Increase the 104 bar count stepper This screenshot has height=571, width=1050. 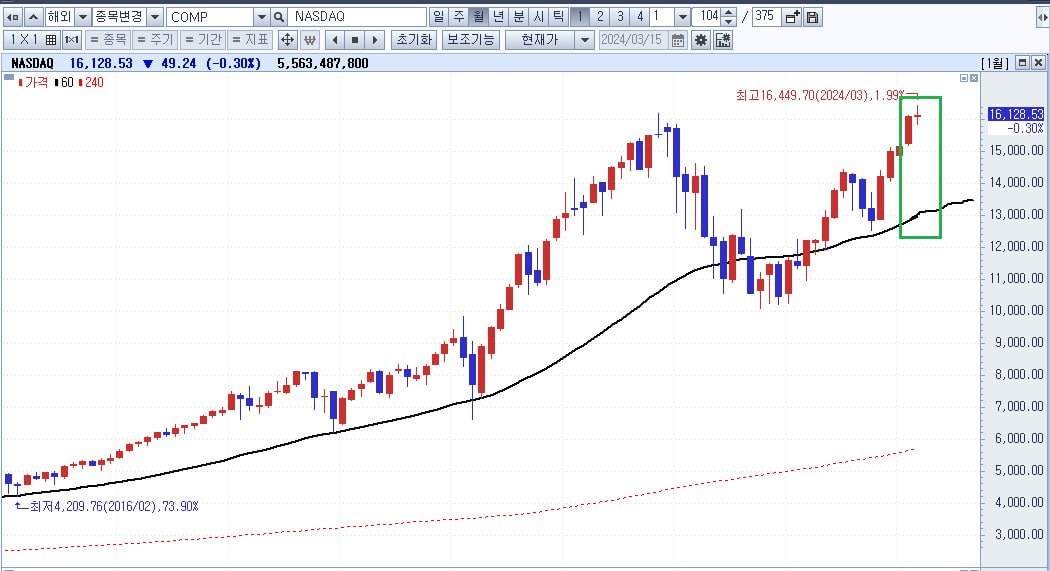(x=729, y=12)
